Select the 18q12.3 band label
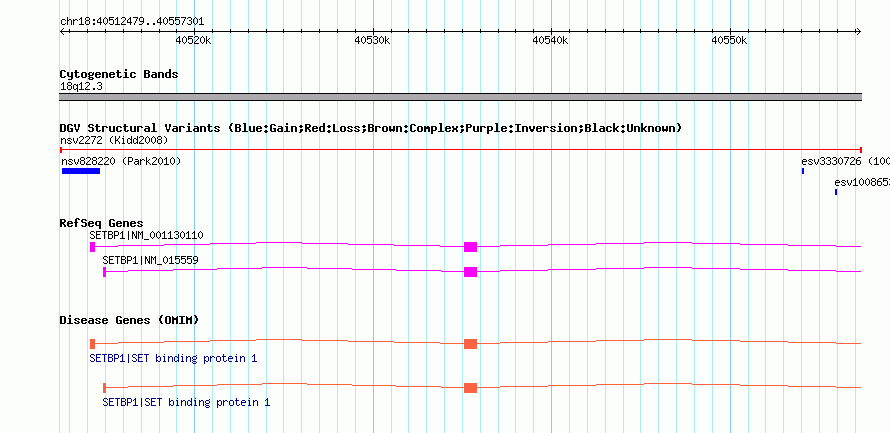Screen dimensions: 890x433 (81, 87)
